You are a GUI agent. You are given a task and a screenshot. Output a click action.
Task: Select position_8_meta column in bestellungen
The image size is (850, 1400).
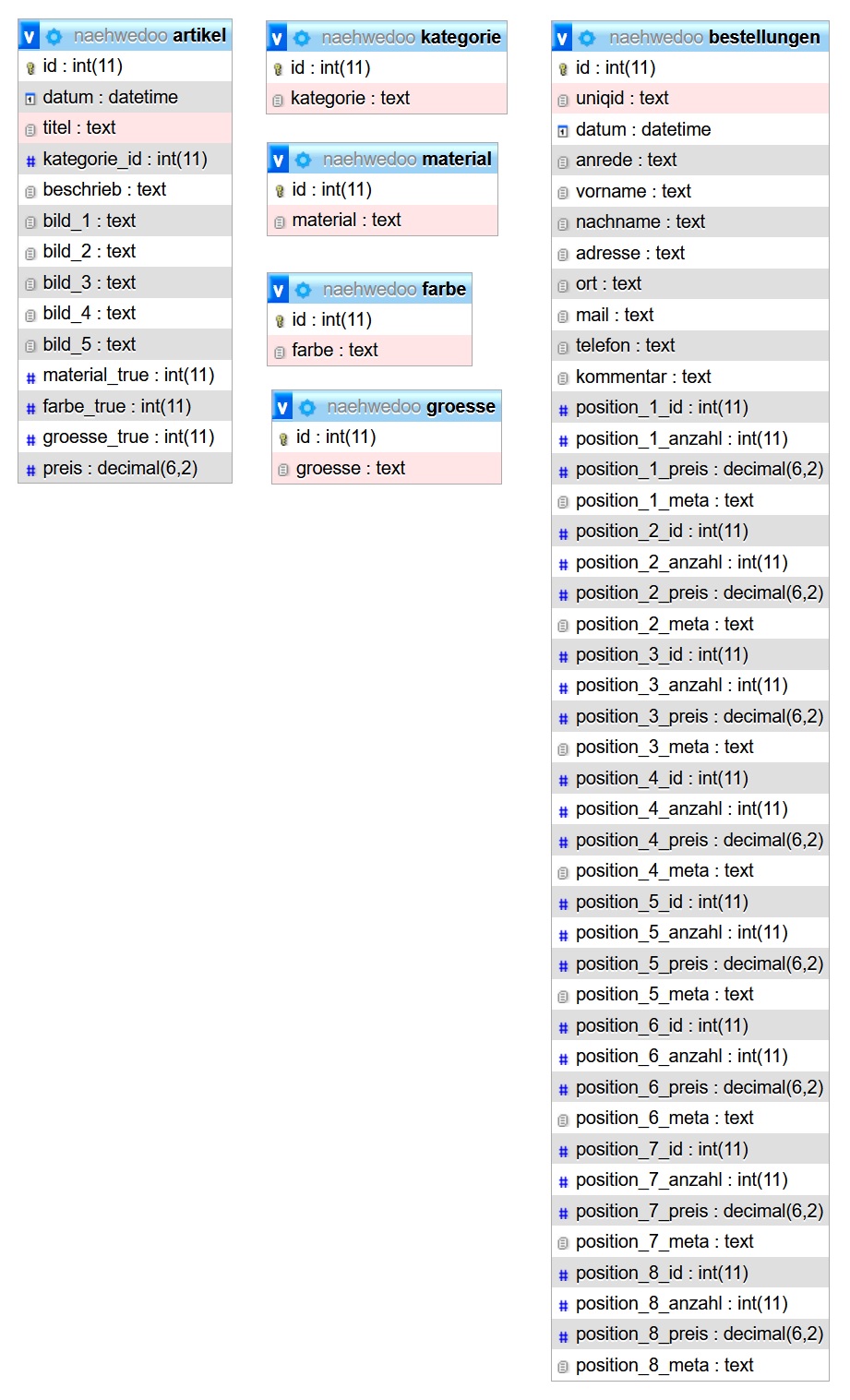[664, 1365]
